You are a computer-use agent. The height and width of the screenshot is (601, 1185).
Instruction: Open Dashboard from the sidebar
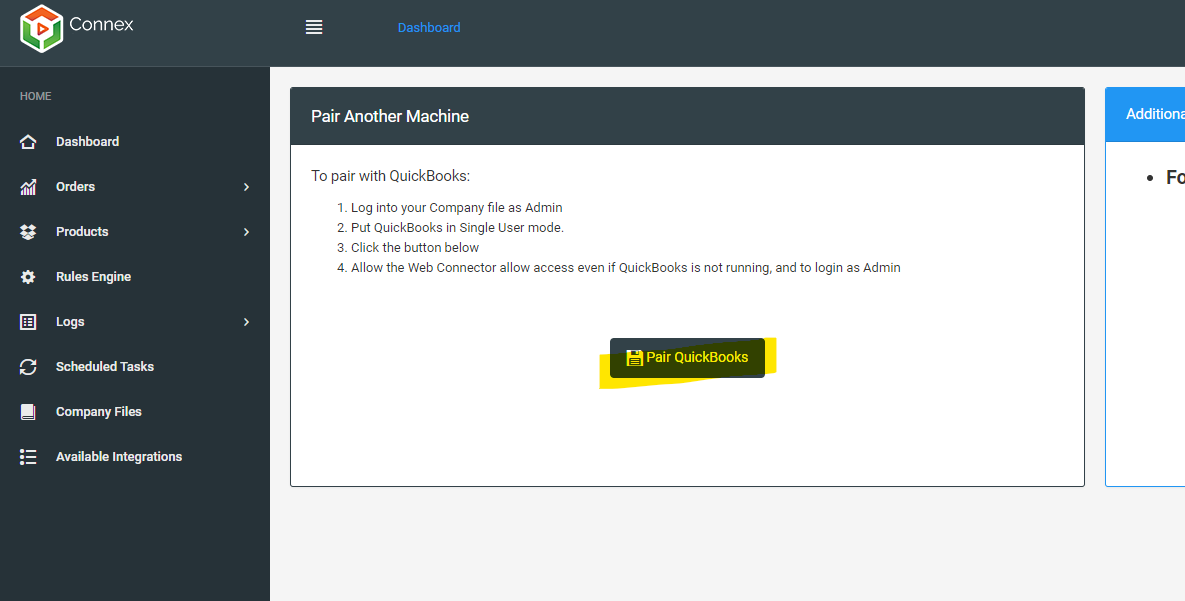(88, 141)
